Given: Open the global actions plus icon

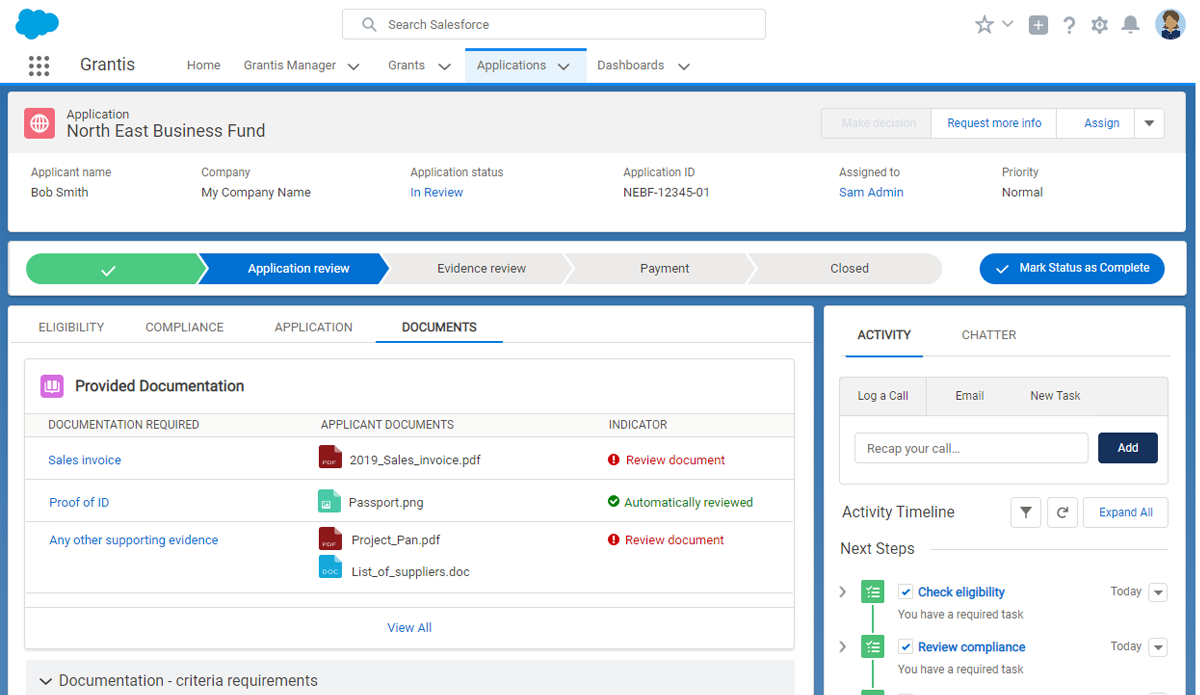Looking at the screenshot, I should click(1038, 25).
